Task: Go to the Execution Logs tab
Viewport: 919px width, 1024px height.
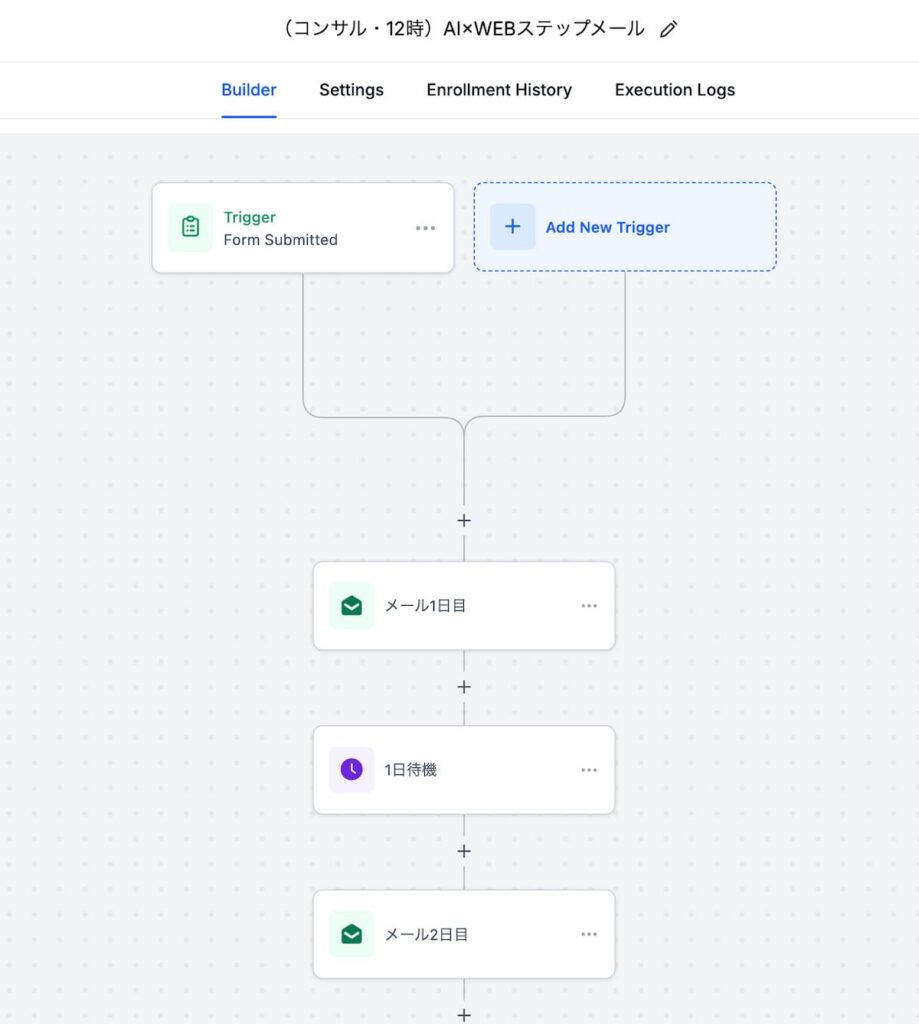Action: pyautogui.click(x=674, y=90)
